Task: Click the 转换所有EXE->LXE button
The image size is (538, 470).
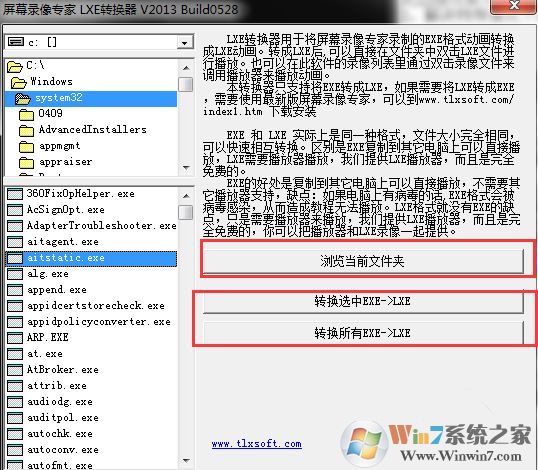Action: click(363, 333)
